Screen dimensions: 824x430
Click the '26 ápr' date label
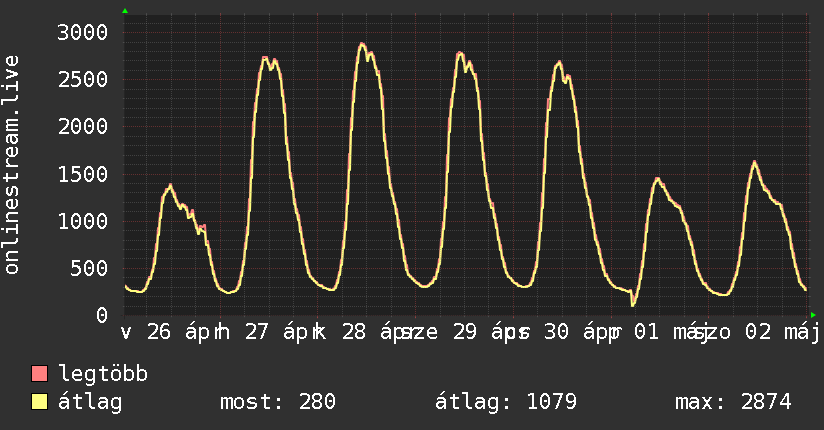(x=182, y=333)
